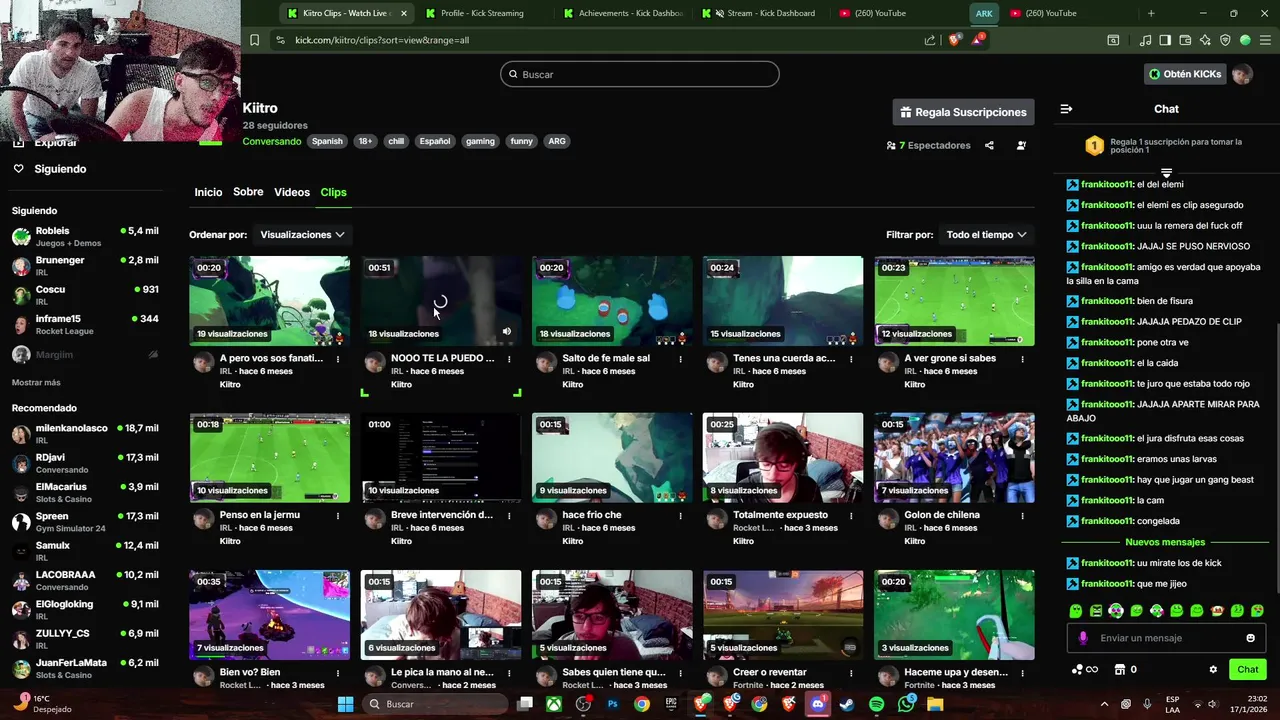Open Discord from taskbar
1280x720 pixels.
click(x=818, y=704)
